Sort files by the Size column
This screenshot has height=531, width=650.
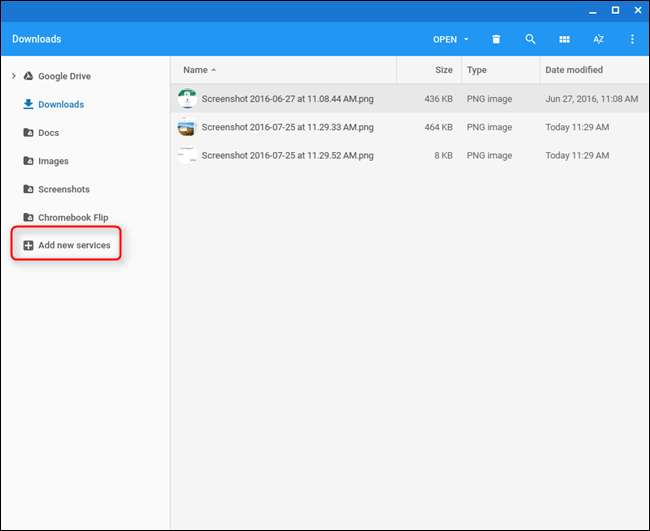[443, 70]
